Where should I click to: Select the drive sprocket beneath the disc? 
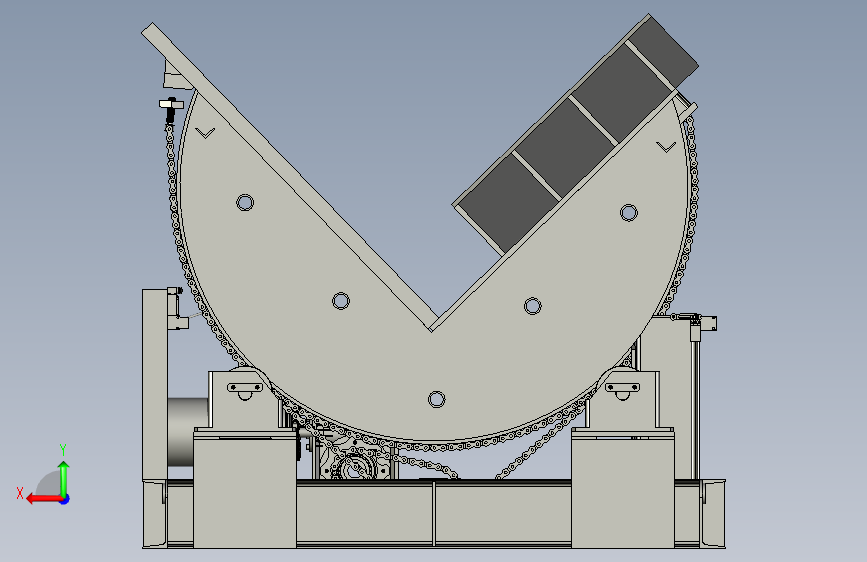(354, 467)
